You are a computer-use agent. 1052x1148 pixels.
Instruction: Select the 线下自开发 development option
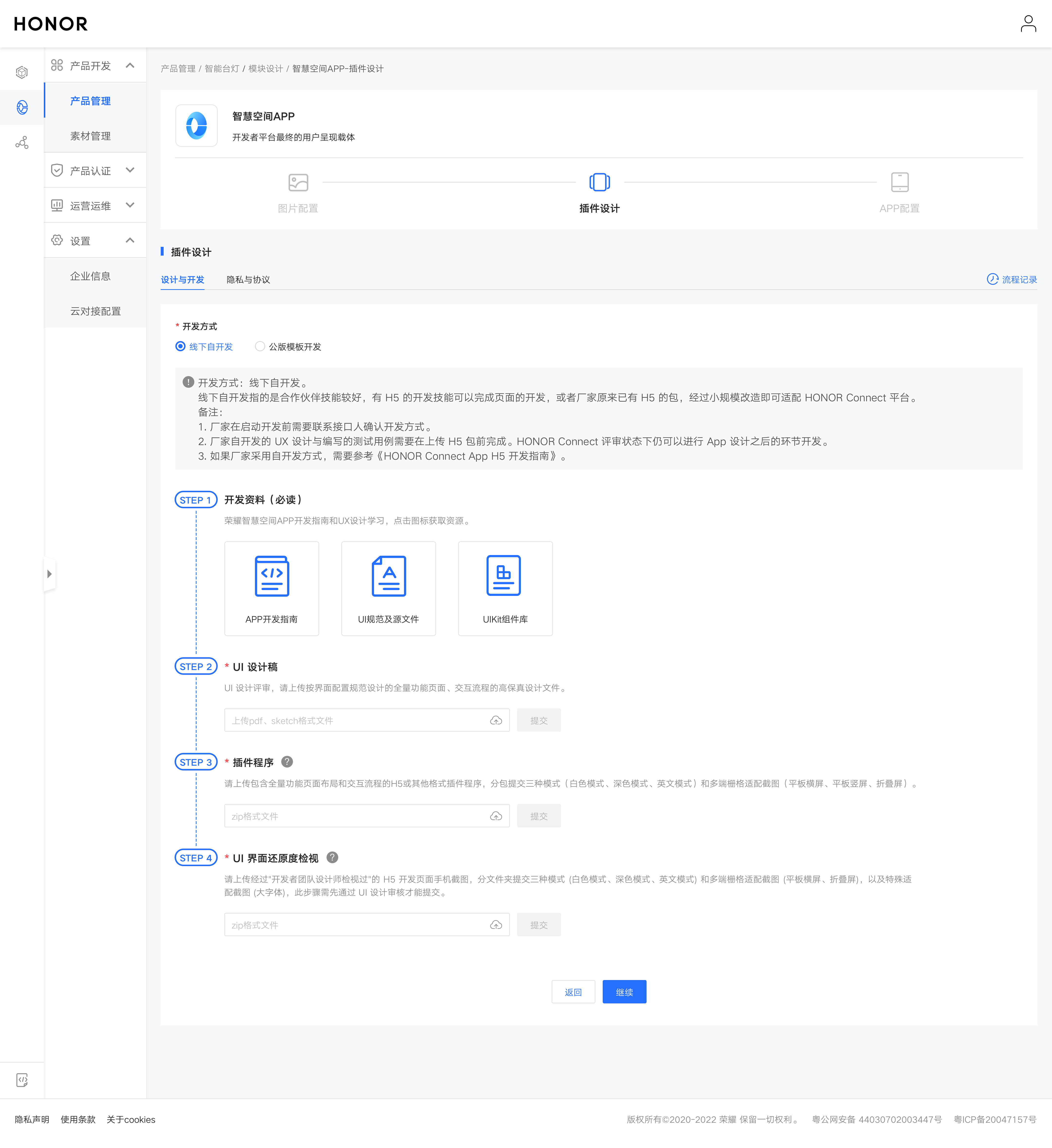pyautogui.click(x=180, y=346)
